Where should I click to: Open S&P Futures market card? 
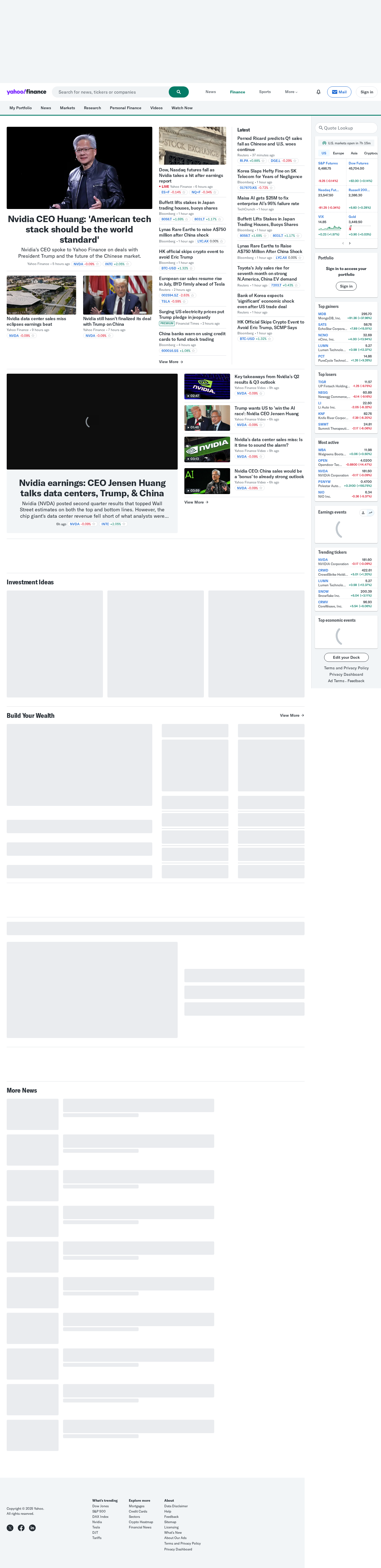click(331, 173)
